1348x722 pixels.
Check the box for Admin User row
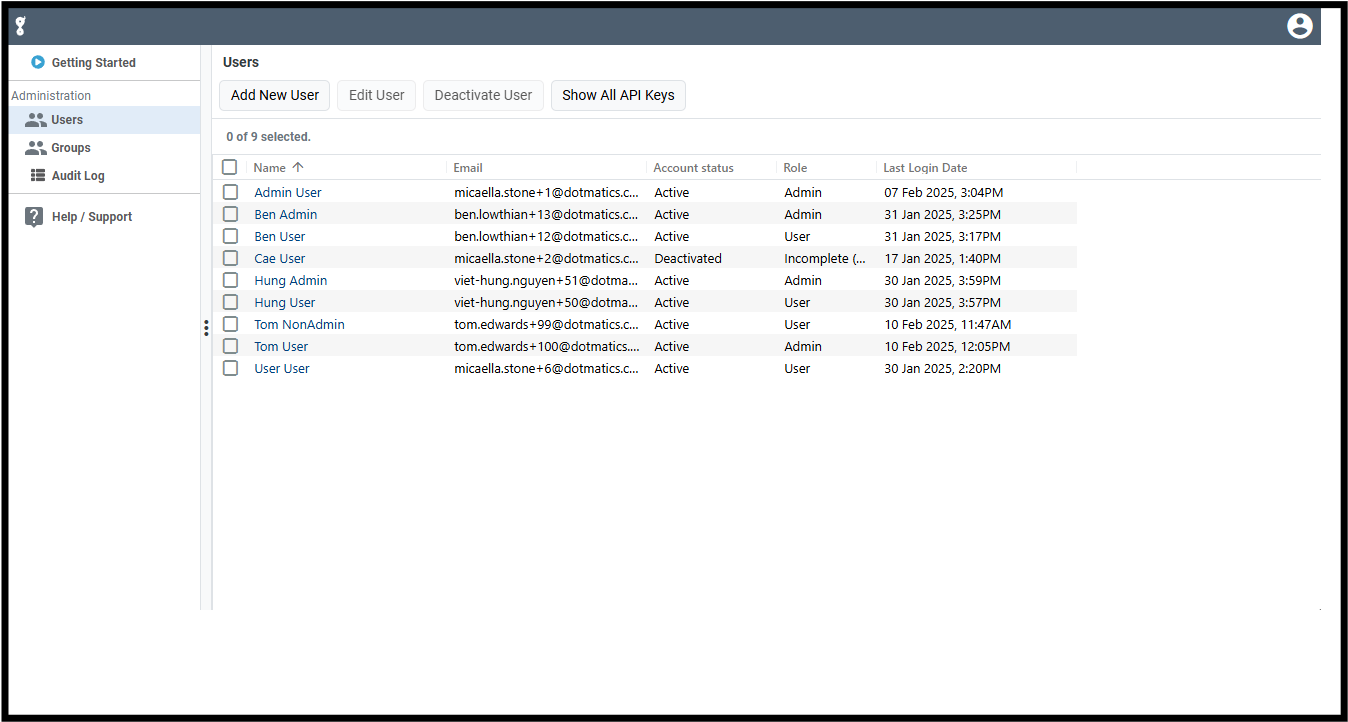coord(231,192)
